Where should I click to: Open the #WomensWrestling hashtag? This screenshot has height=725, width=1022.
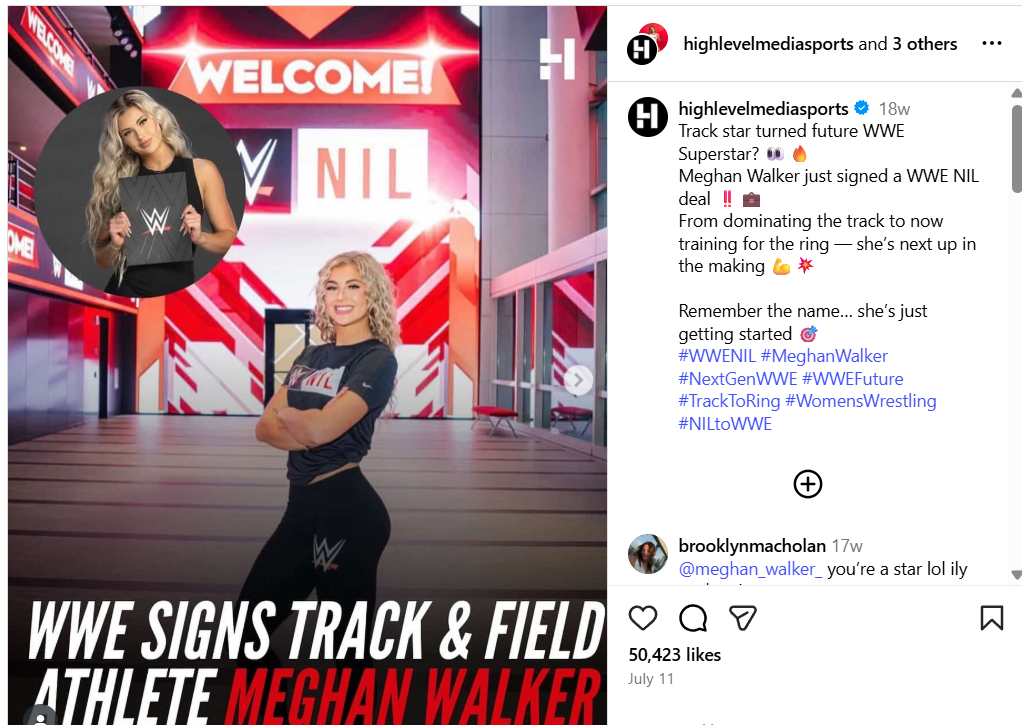(x=860, y=401)
